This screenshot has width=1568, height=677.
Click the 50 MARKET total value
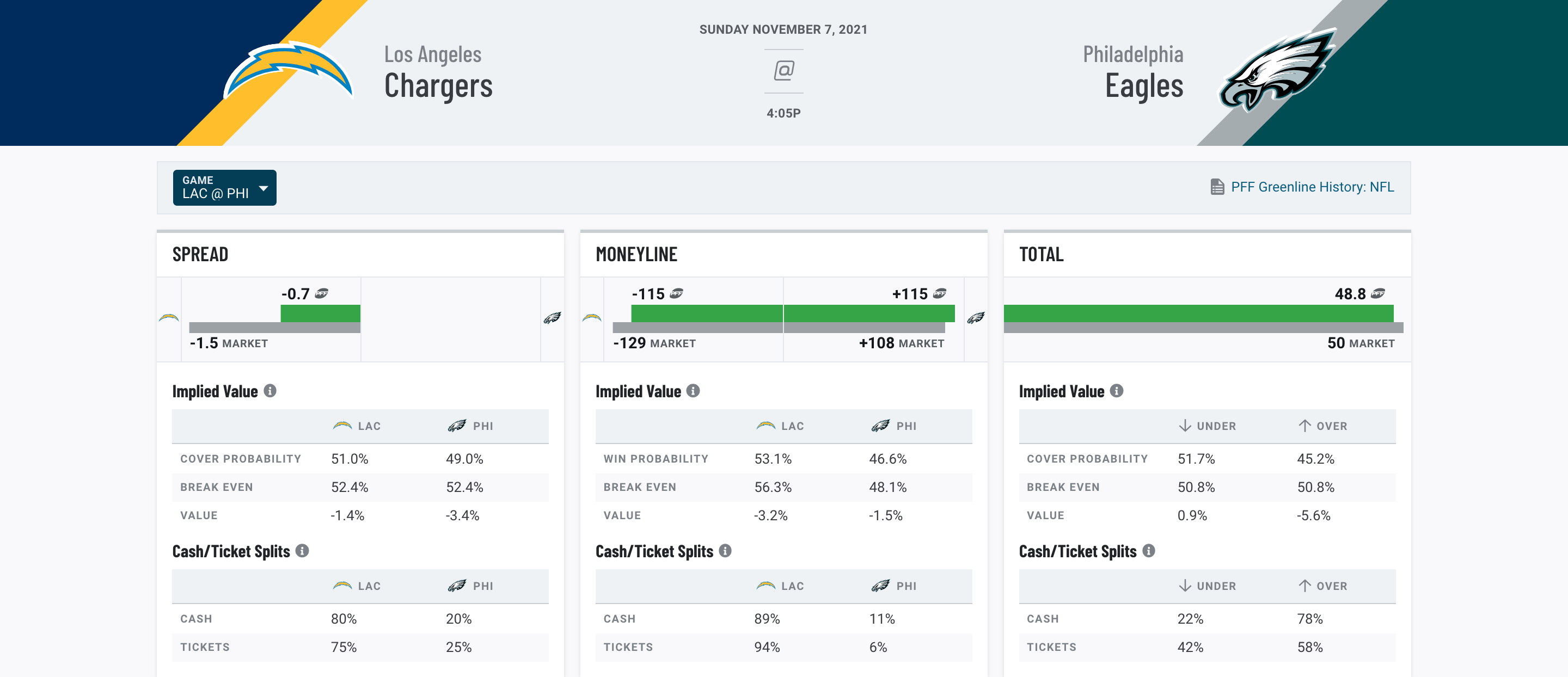tap(1361, 343)
